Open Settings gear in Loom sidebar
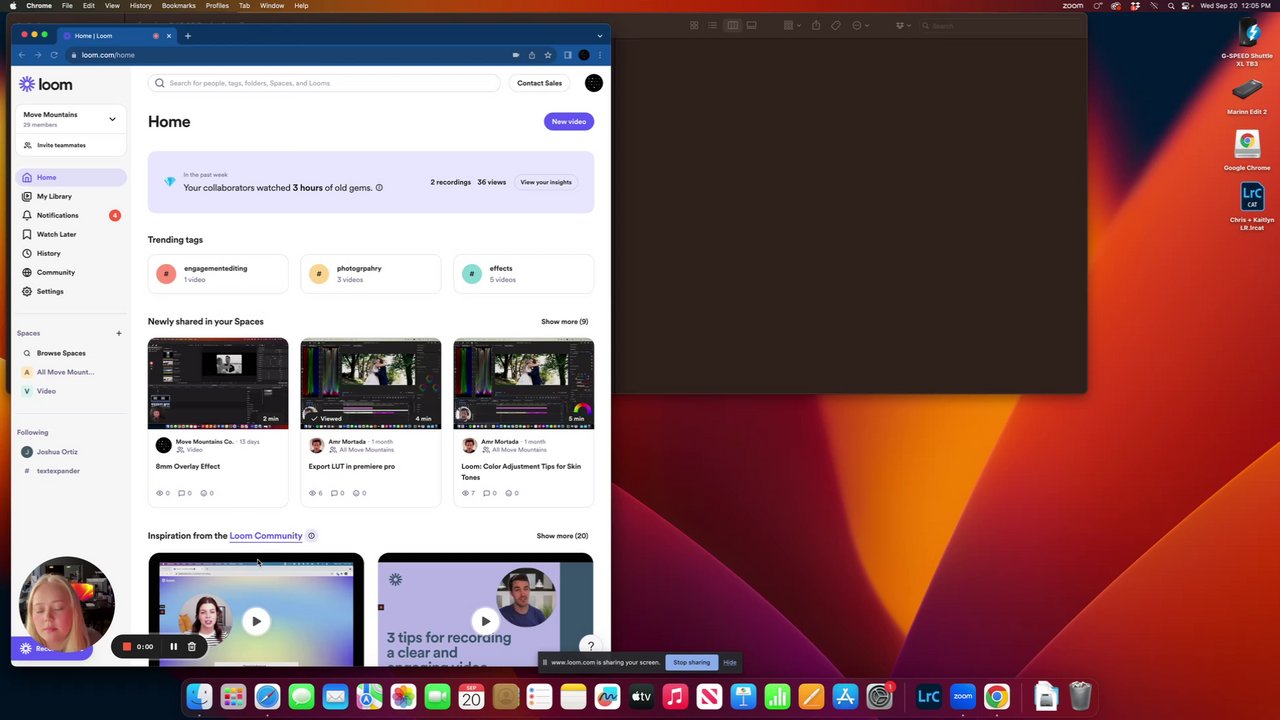 pyautogui.click(x=70, y=291)
